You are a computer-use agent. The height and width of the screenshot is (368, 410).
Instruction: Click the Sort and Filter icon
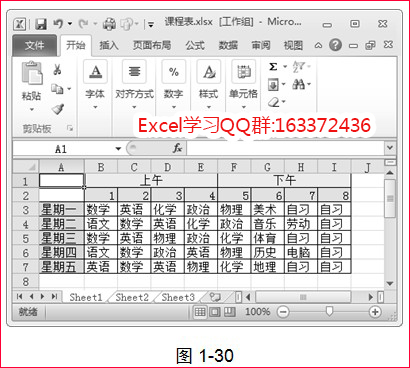(x=298, y=67)
